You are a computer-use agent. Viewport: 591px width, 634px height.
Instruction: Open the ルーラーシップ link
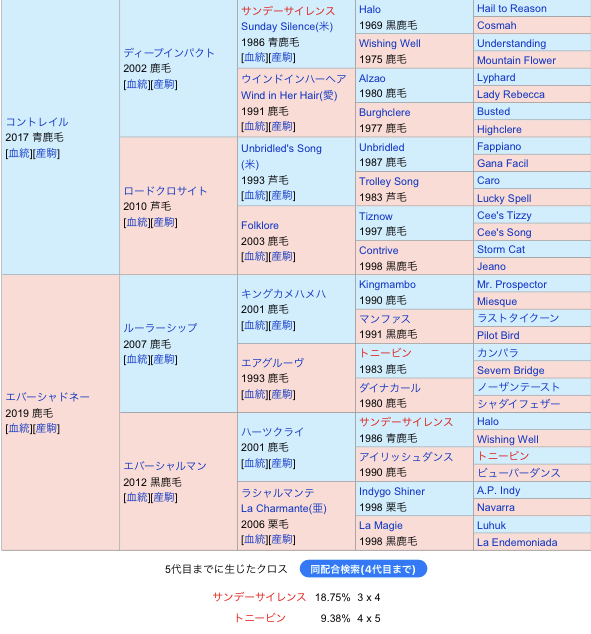160,328
